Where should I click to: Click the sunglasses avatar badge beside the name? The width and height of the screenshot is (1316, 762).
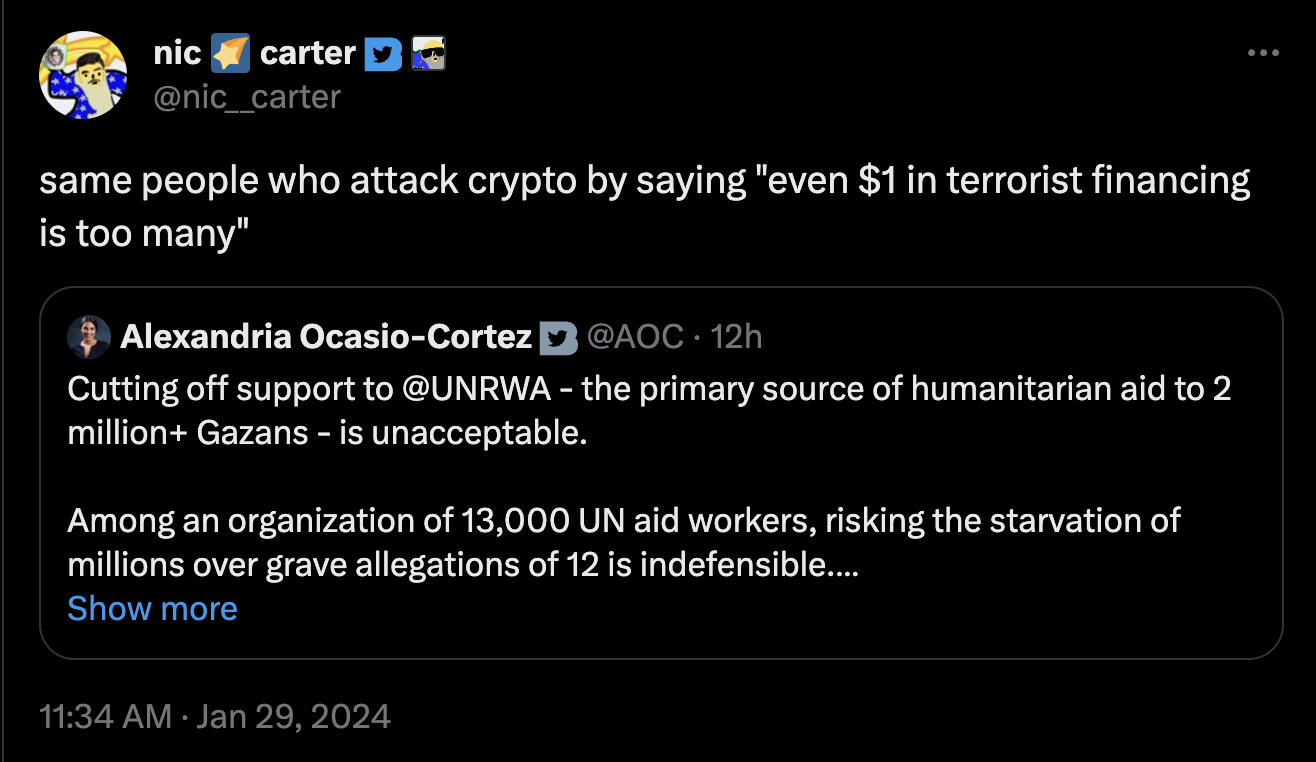427,55
